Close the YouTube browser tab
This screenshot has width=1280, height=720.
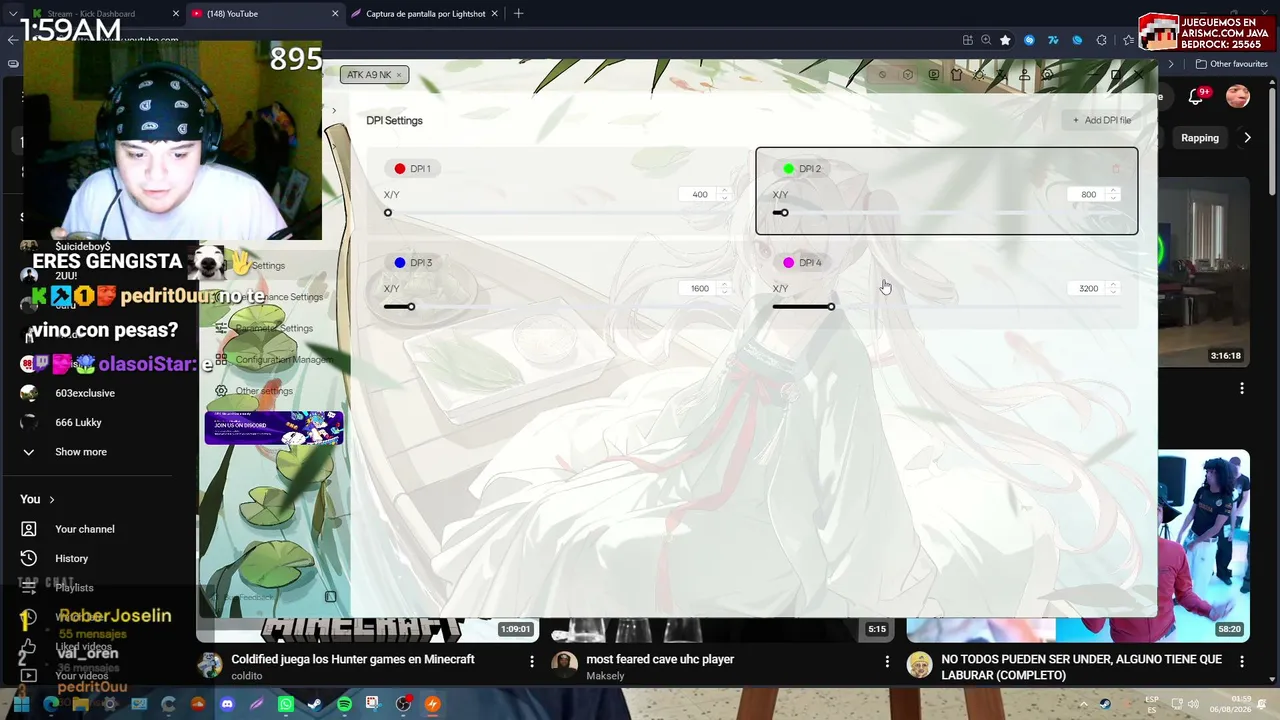tap(334, 14)
